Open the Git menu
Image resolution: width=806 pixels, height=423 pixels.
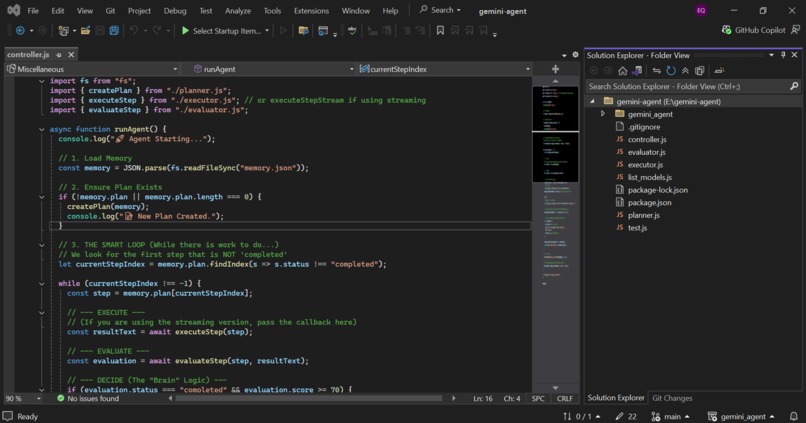[x=110, y=11]
